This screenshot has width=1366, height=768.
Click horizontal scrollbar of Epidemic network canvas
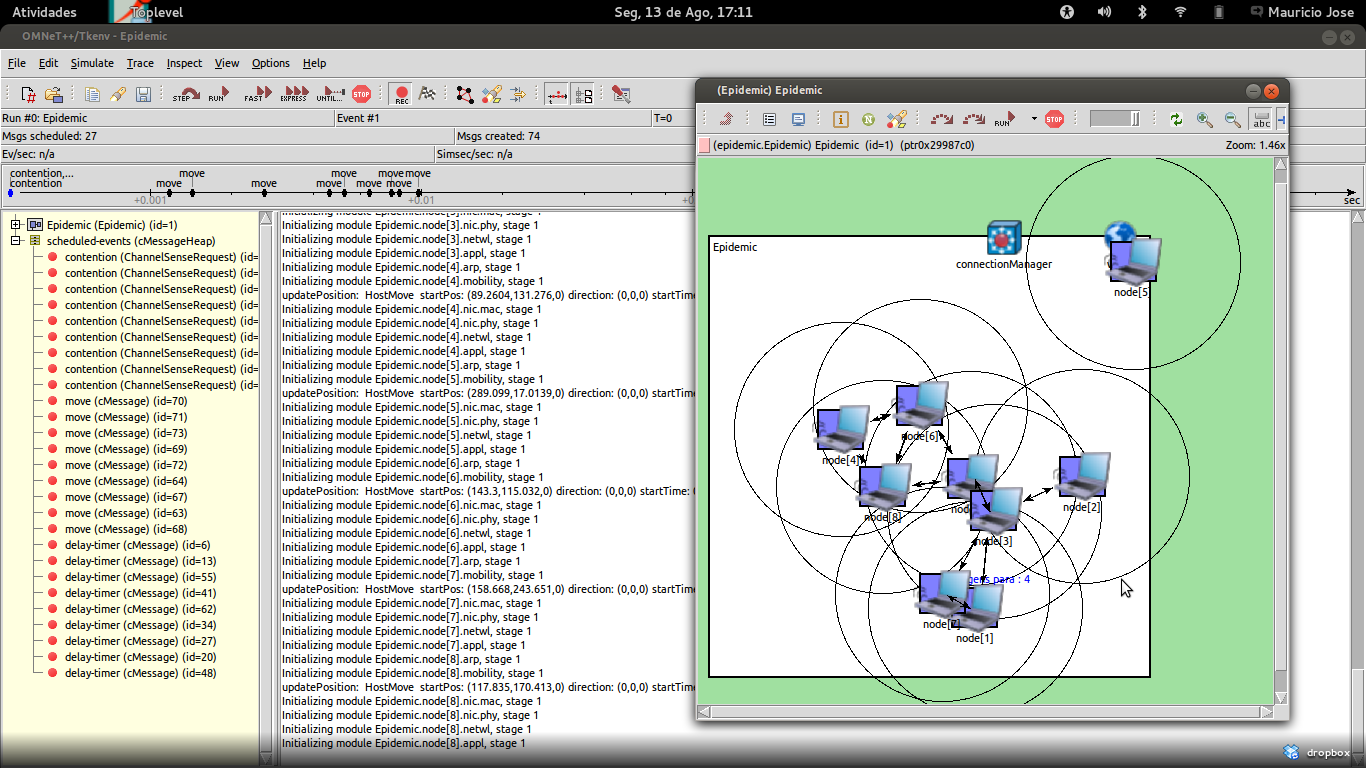pyautogui.click(x=985, y=711)
